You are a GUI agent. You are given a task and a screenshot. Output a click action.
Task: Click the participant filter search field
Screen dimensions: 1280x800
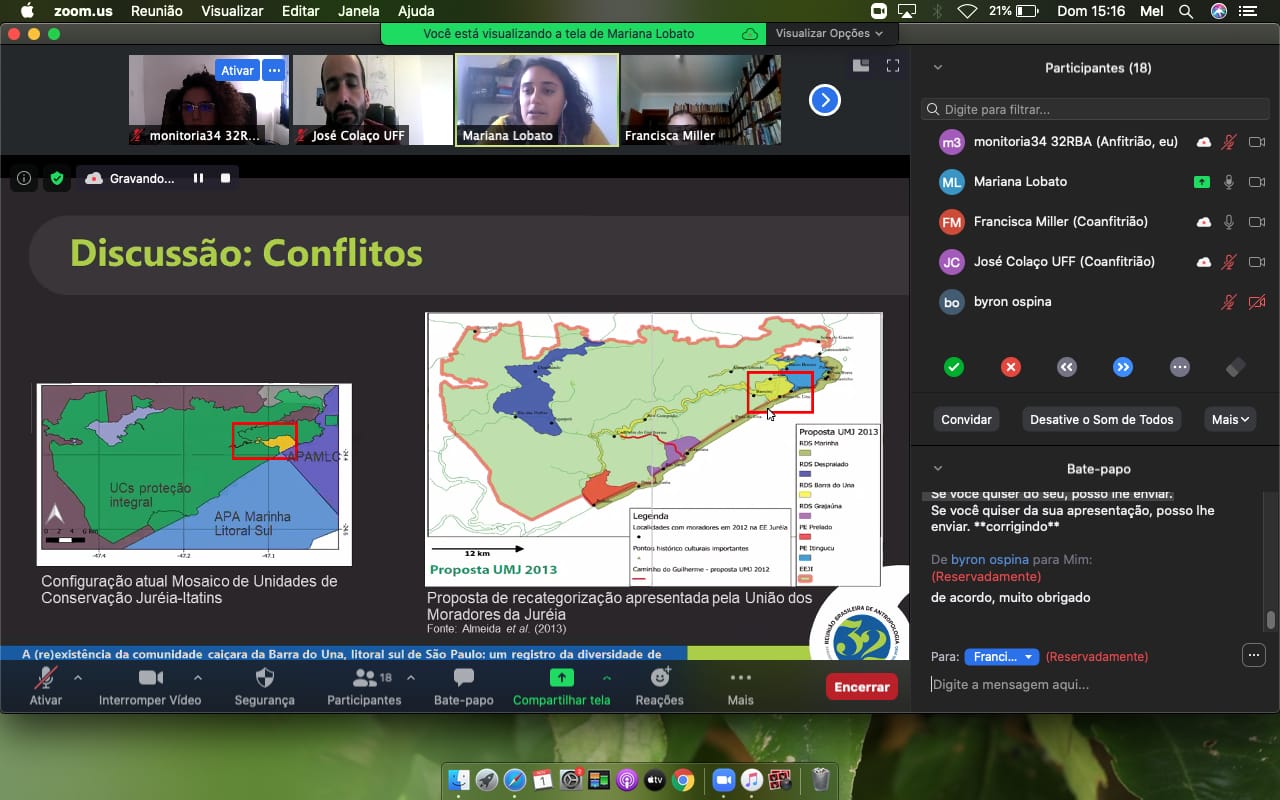click(1095, 109)
